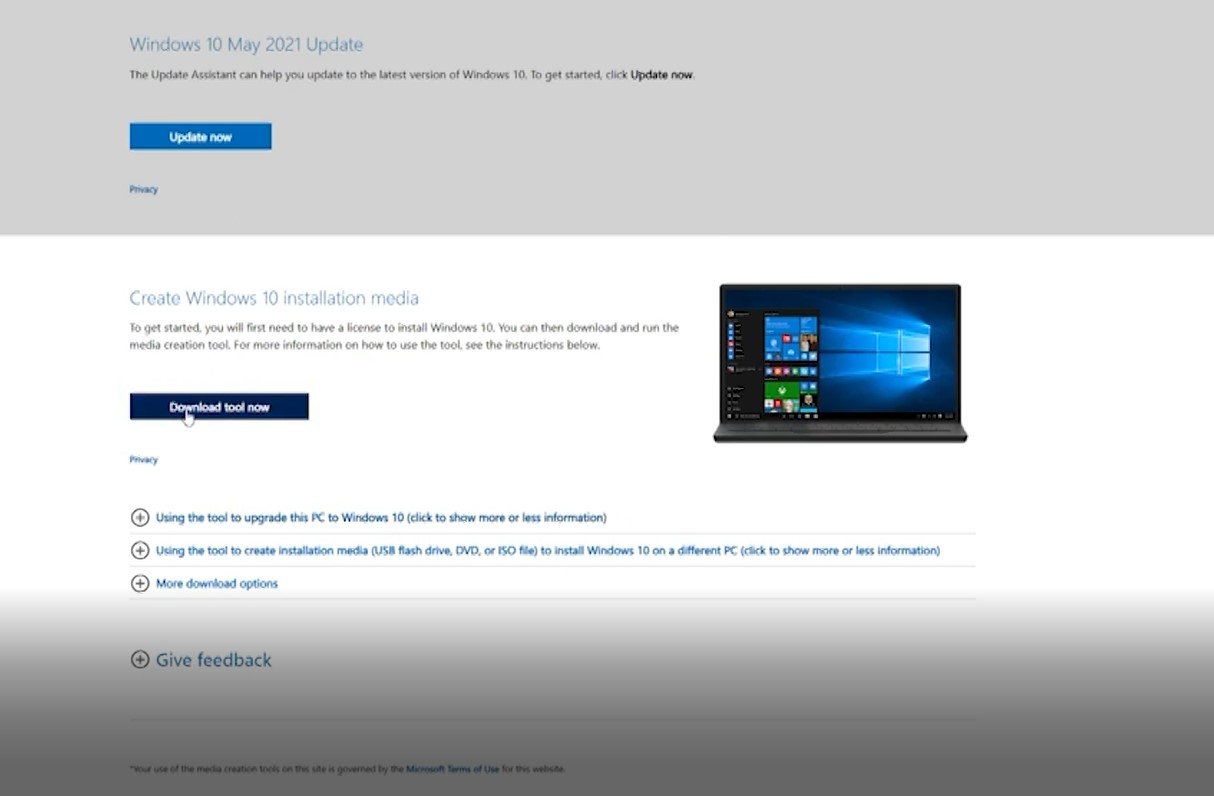Click 'Windows 10 May 2021 Update' heading
The image size is (1214, 796).
click(x=246, y=44)
